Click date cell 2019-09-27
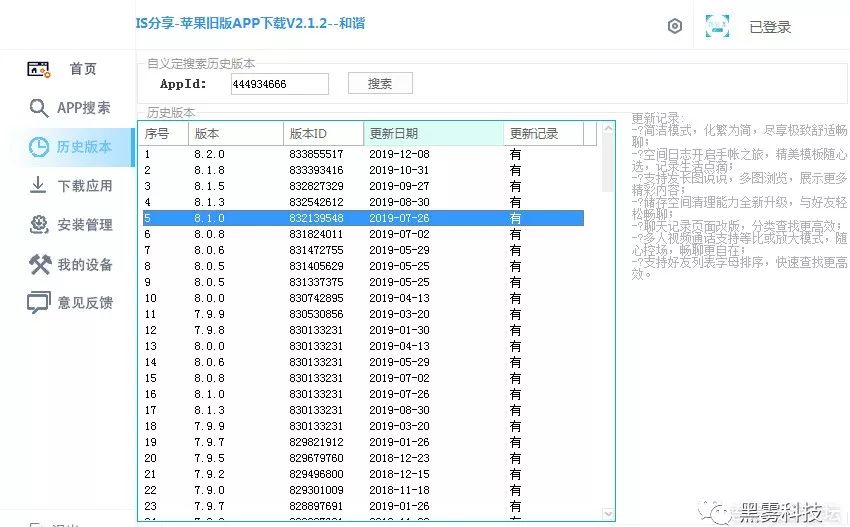Screen dimensions: 850x527 [399, 187]
